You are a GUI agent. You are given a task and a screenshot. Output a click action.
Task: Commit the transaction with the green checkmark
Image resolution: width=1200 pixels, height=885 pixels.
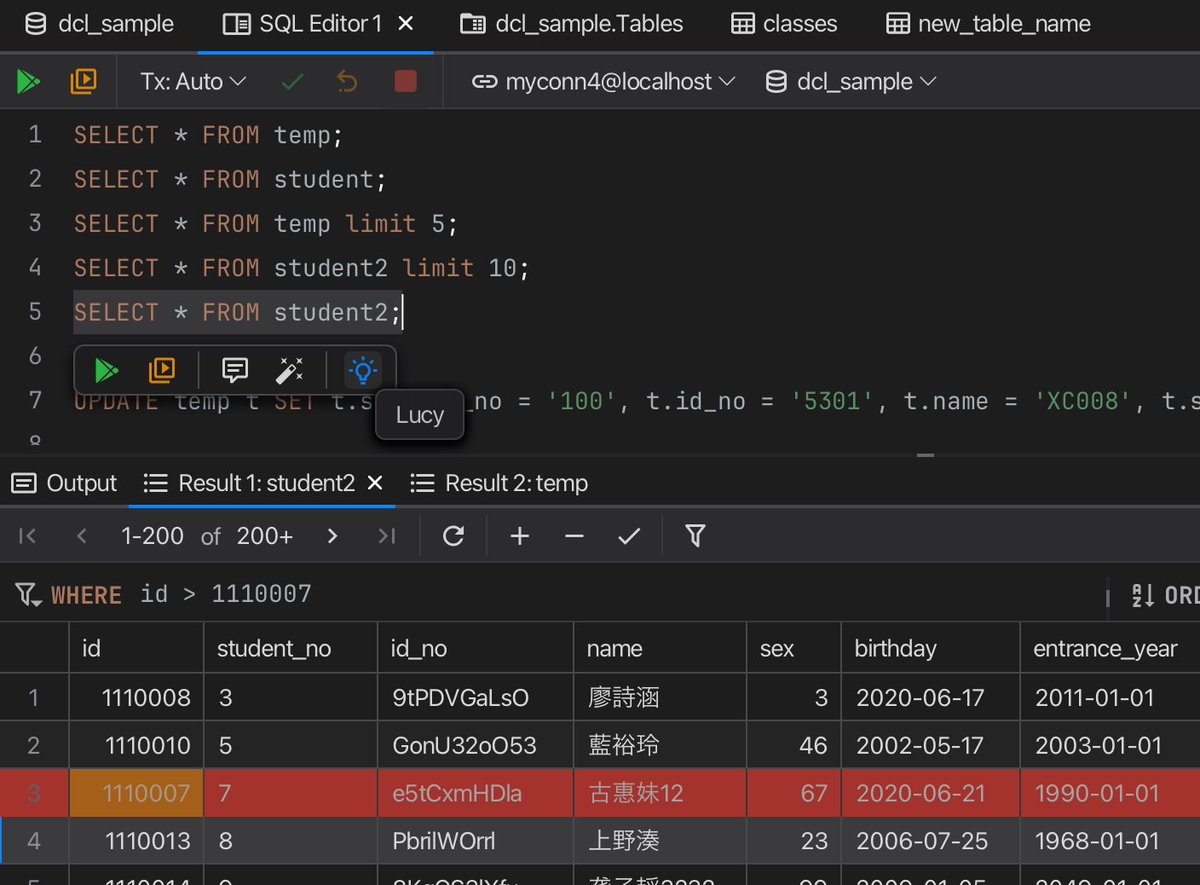tap(293, 82)
